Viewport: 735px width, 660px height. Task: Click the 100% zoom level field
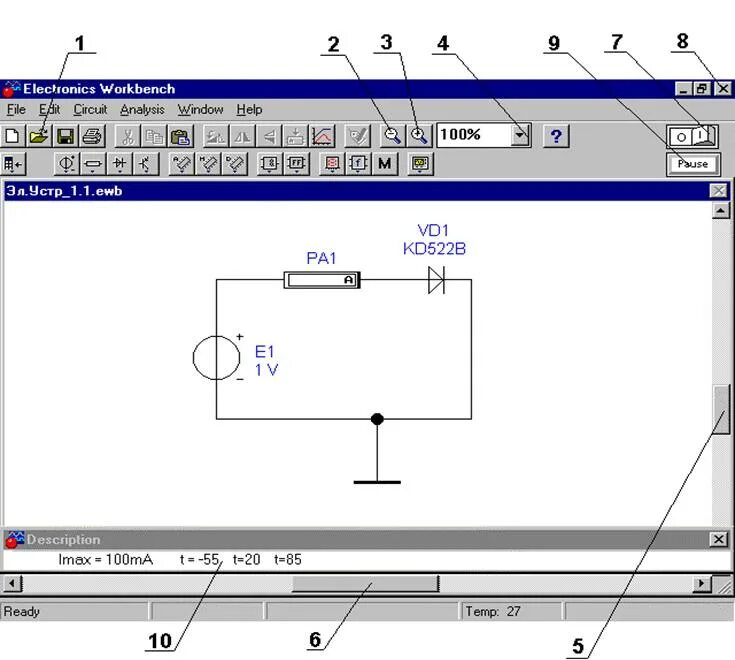pos(474,135)
